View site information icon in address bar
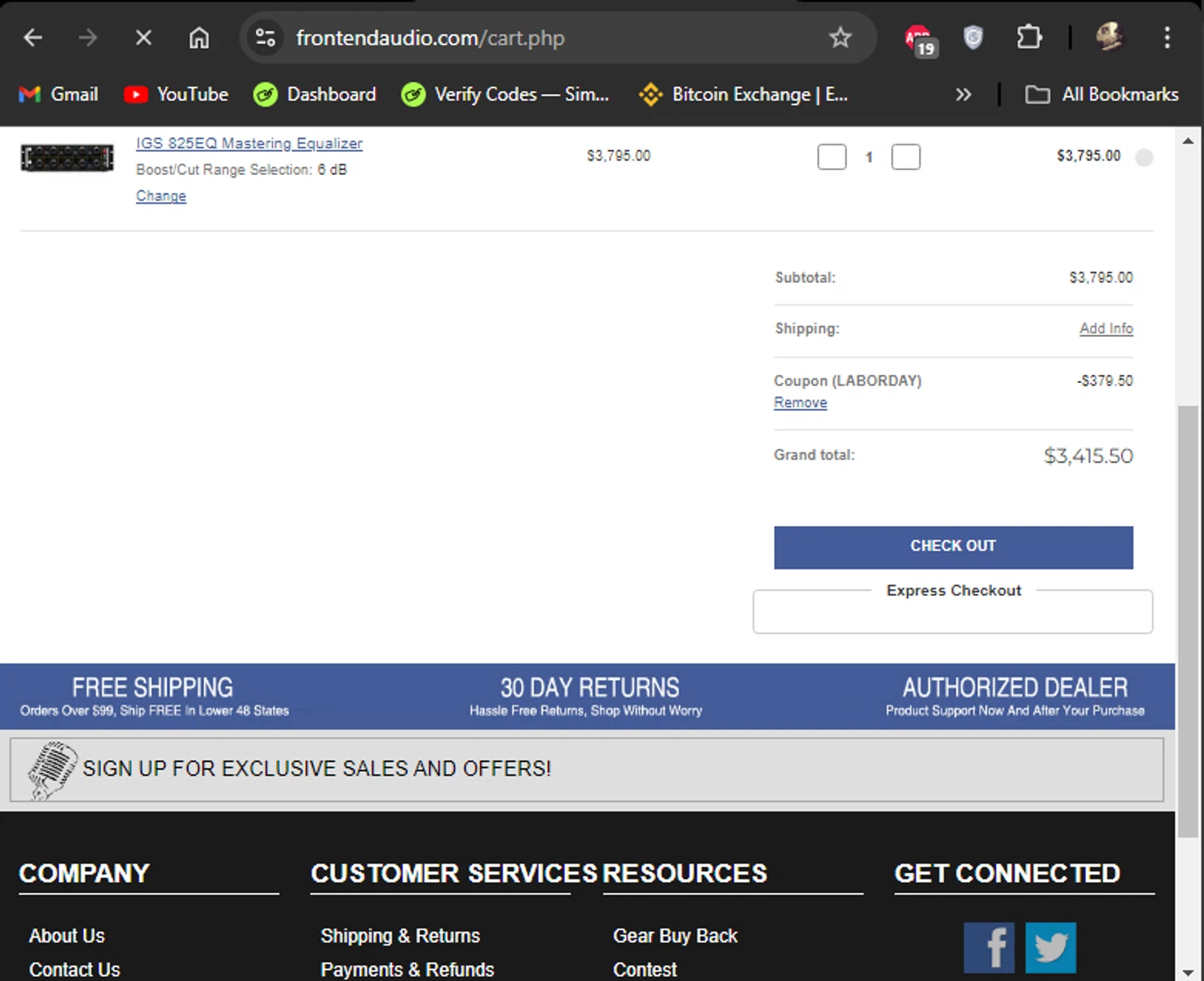Viewport: 1204px width, 981px height. point(266,38)
